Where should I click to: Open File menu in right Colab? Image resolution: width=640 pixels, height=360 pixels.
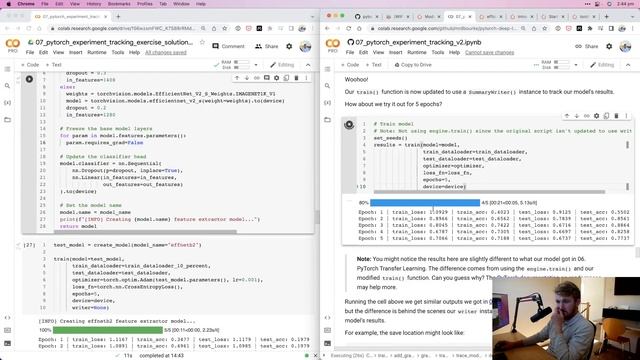tap(350, 52)
